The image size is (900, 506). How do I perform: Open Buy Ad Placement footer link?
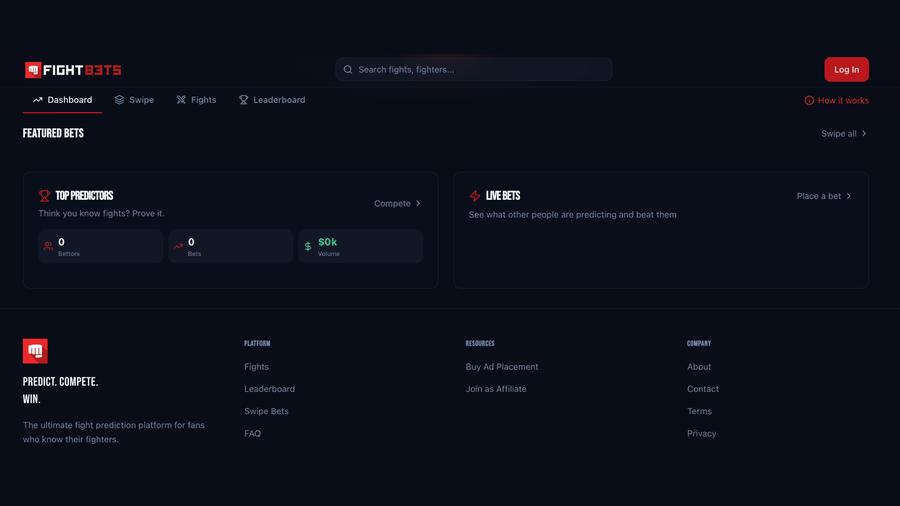point(502,367)
